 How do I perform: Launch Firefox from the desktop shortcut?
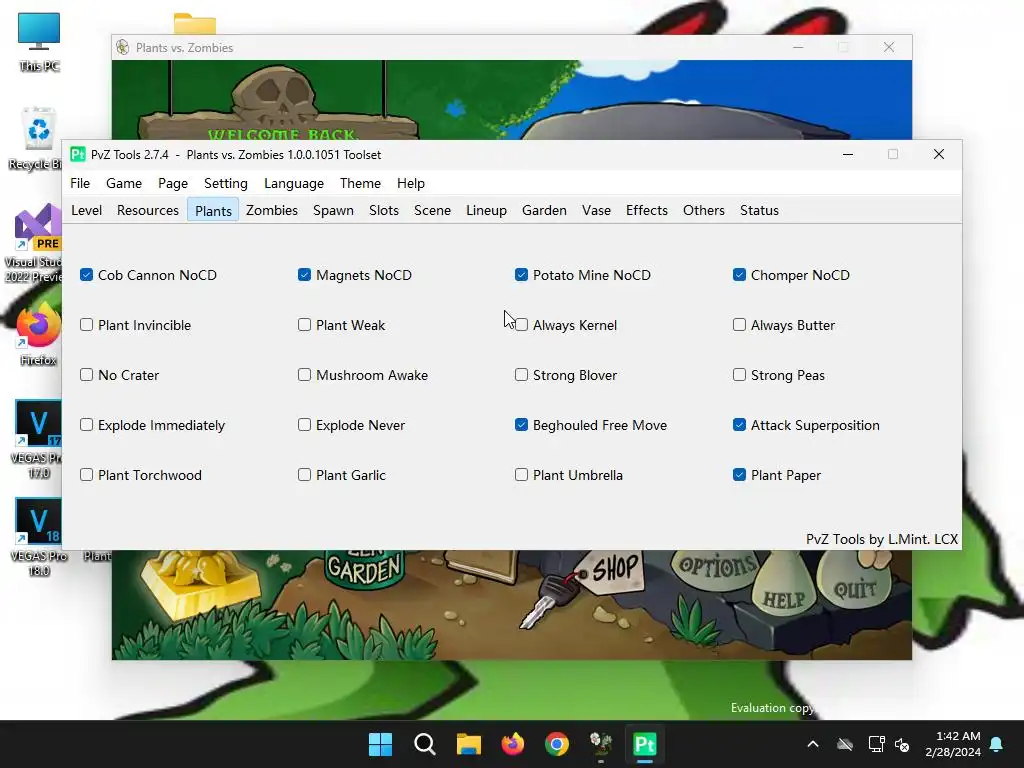click(38, 334)
